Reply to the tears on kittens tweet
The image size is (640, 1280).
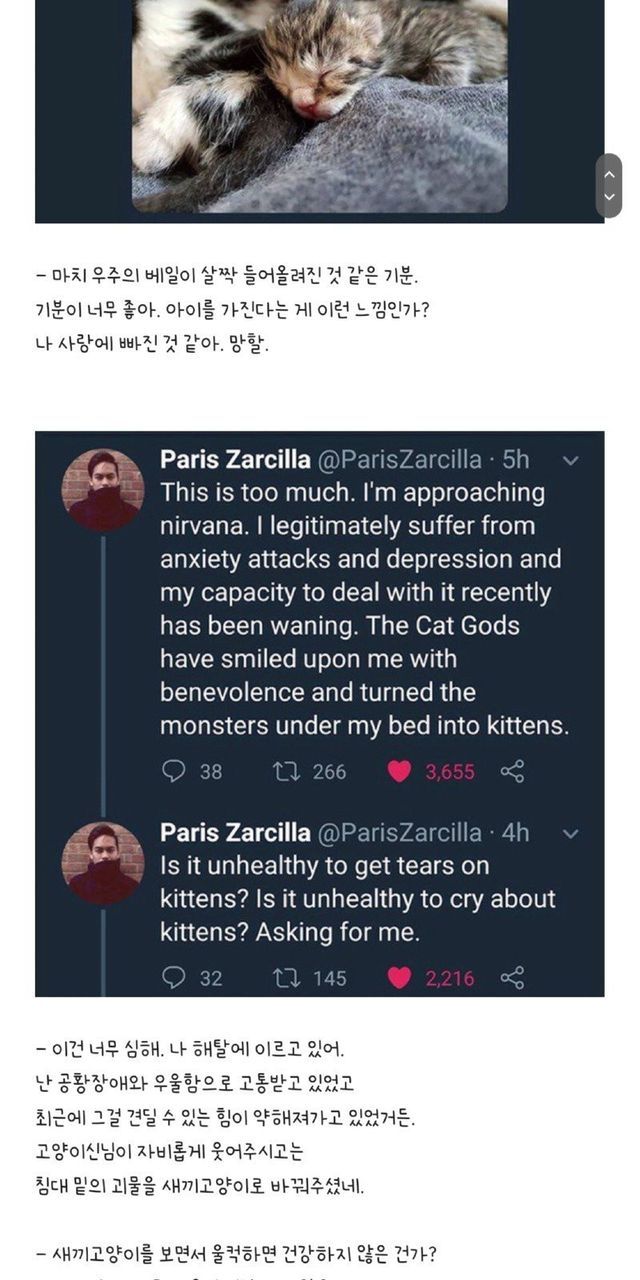(174, 977)
